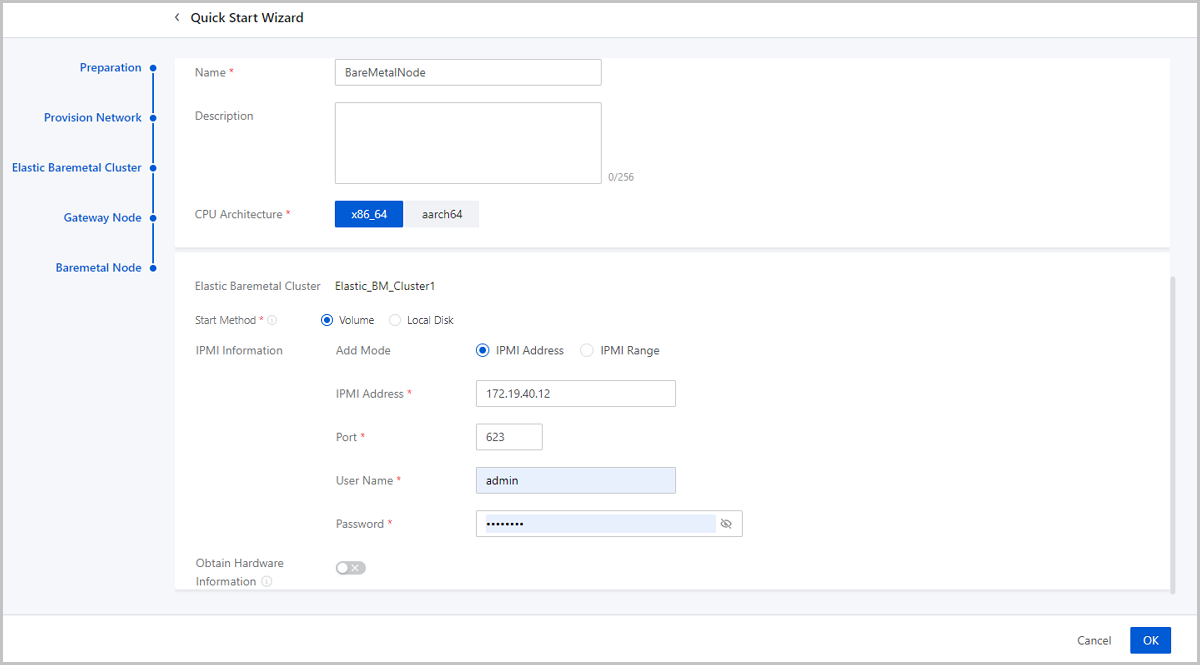Cancel the wizard

click(x=1093, y=640)
